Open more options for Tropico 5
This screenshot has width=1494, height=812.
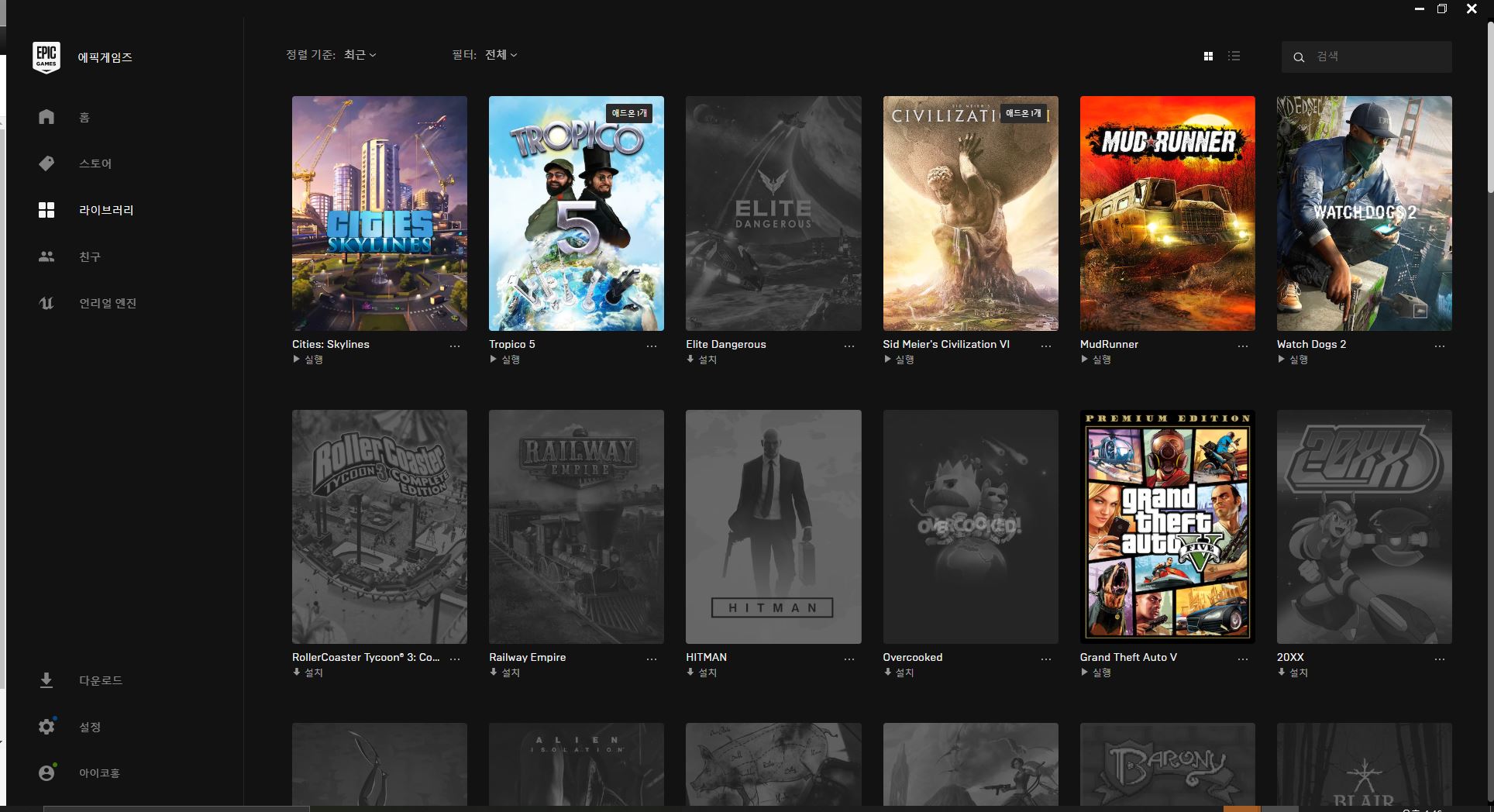point(652,346)
